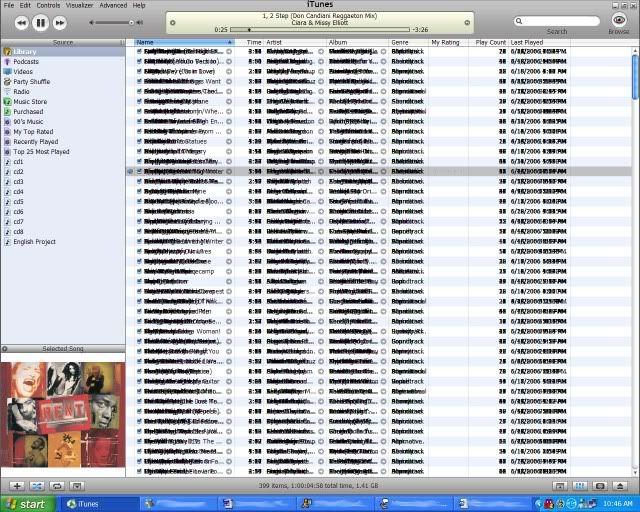Sort by the Genre column header
This screenshot has width=640, height=512.
[x=409, y=42]
